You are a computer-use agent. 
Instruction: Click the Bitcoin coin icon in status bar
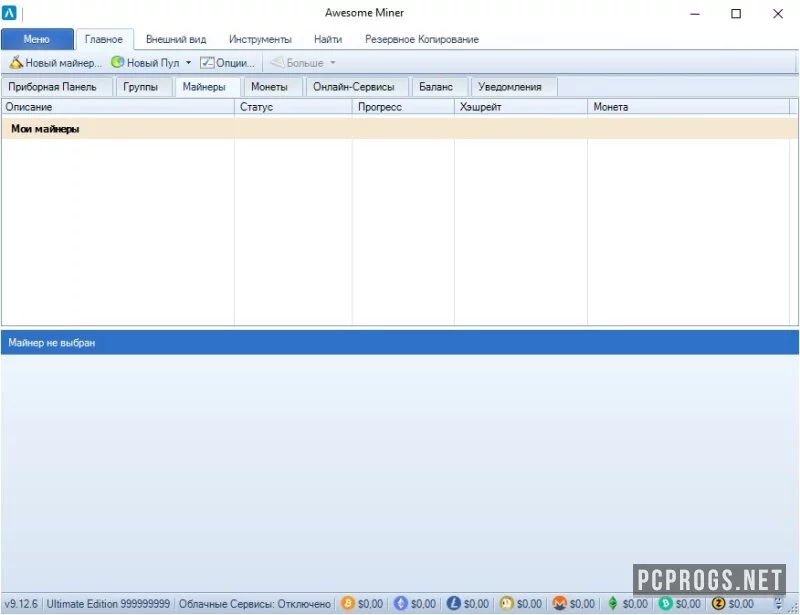(347, 604)
